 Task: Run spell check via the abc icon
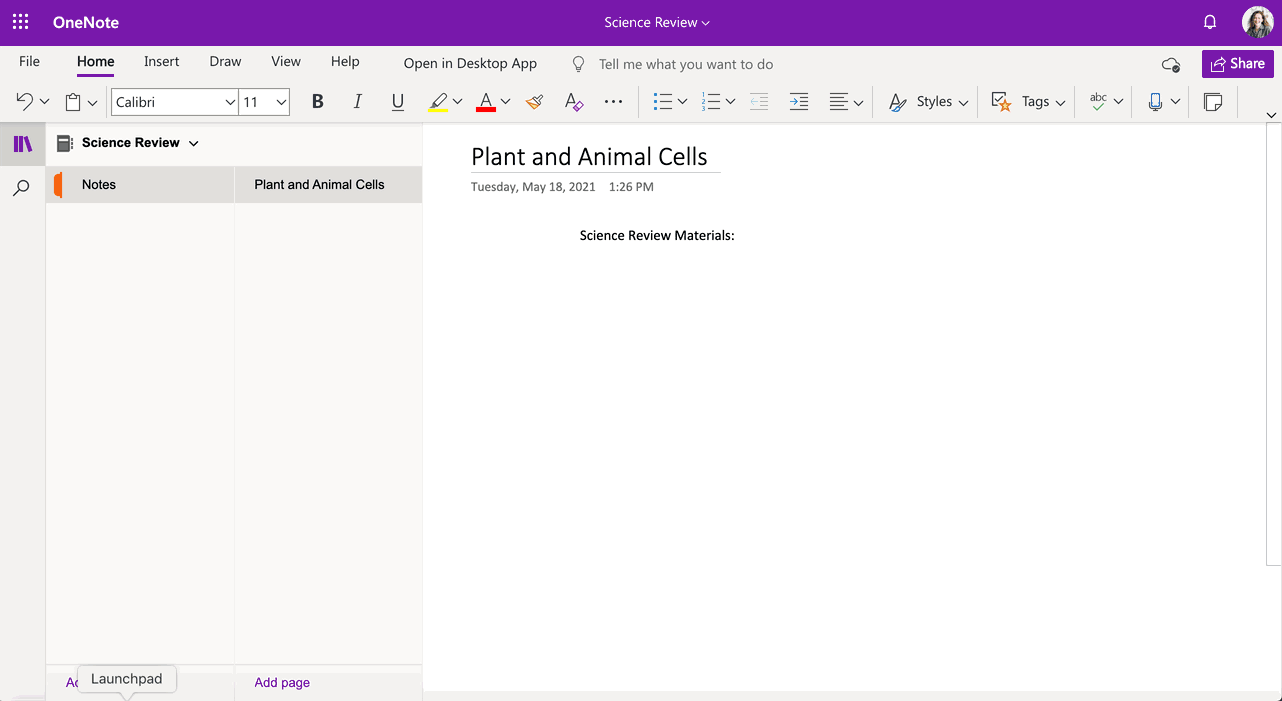pyautogui.click(x=1098, y=101)
